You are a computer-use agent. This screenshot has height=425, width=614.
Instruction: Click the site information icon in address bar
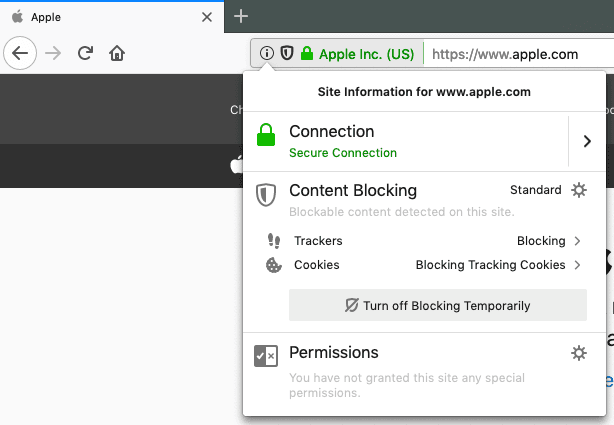267,53
